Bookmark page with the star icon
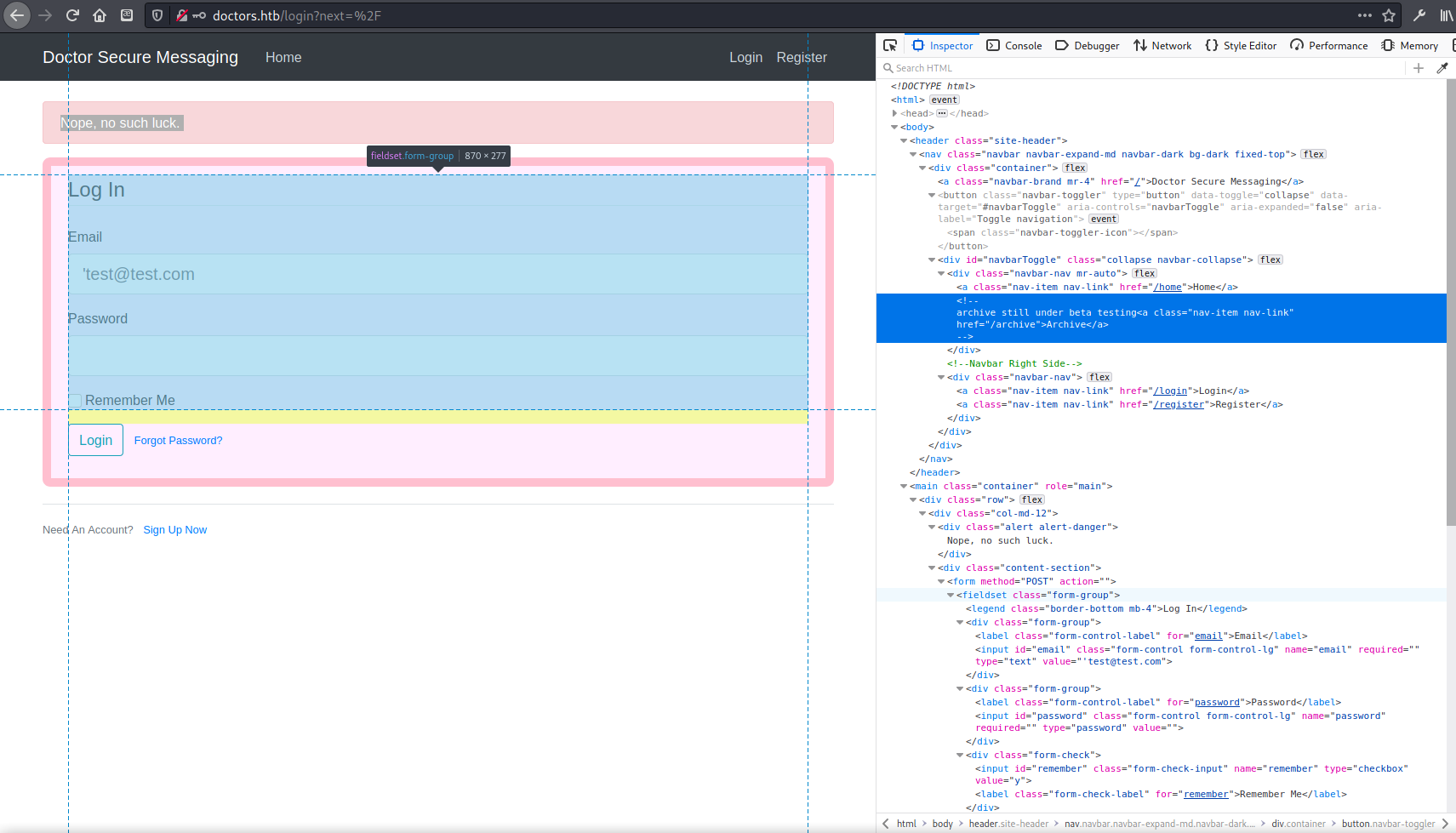 coord(1389,15)
